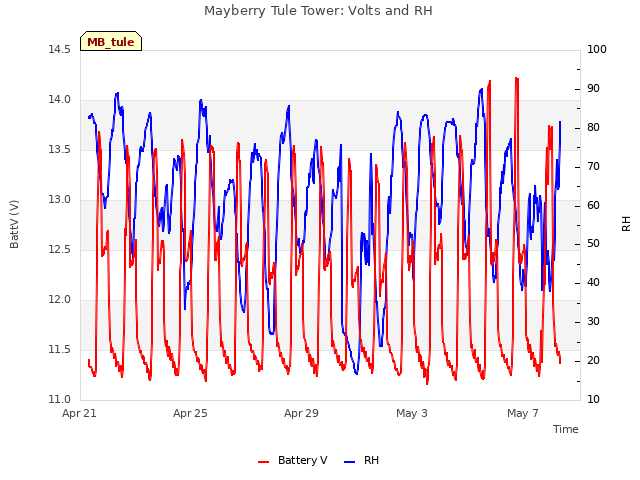This screenshot has width=640, height=480.
Task: Click the 14.5 voltage tick label
Action: pos(60,49)
